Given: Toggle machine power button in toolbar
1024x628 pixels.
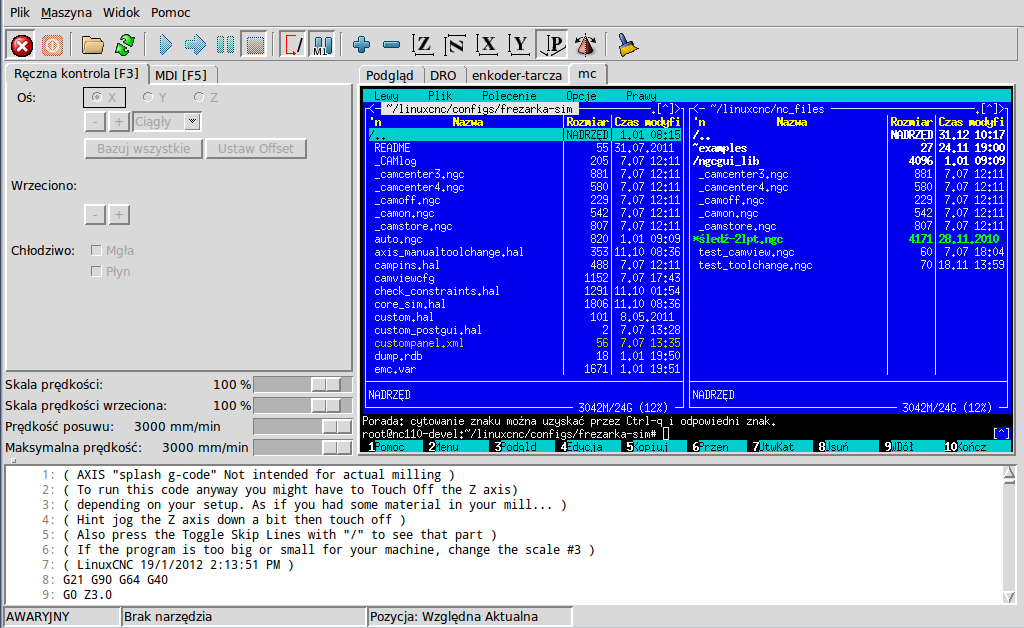Looking at the screenshot, I should coord(52,45).
